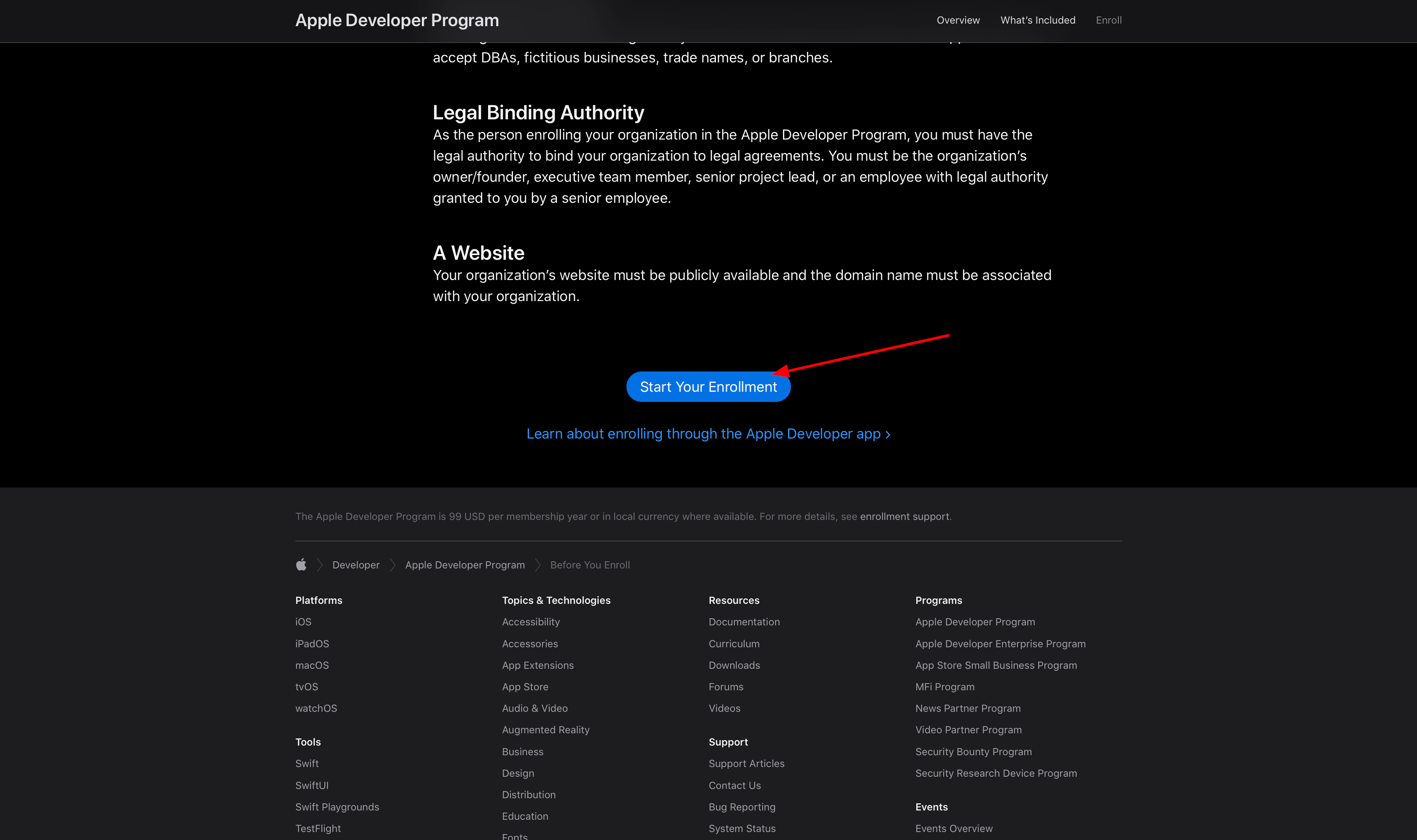Viewport: 1417px width, 840px height.
Task: Open the What's Included navigation tab
Action: (1038, 20)
